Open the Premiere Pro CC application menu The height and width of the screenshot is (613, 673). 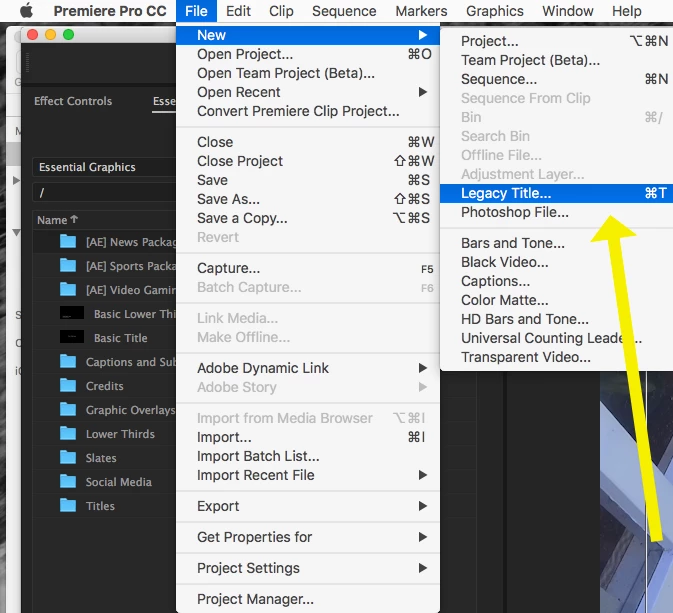110,11
